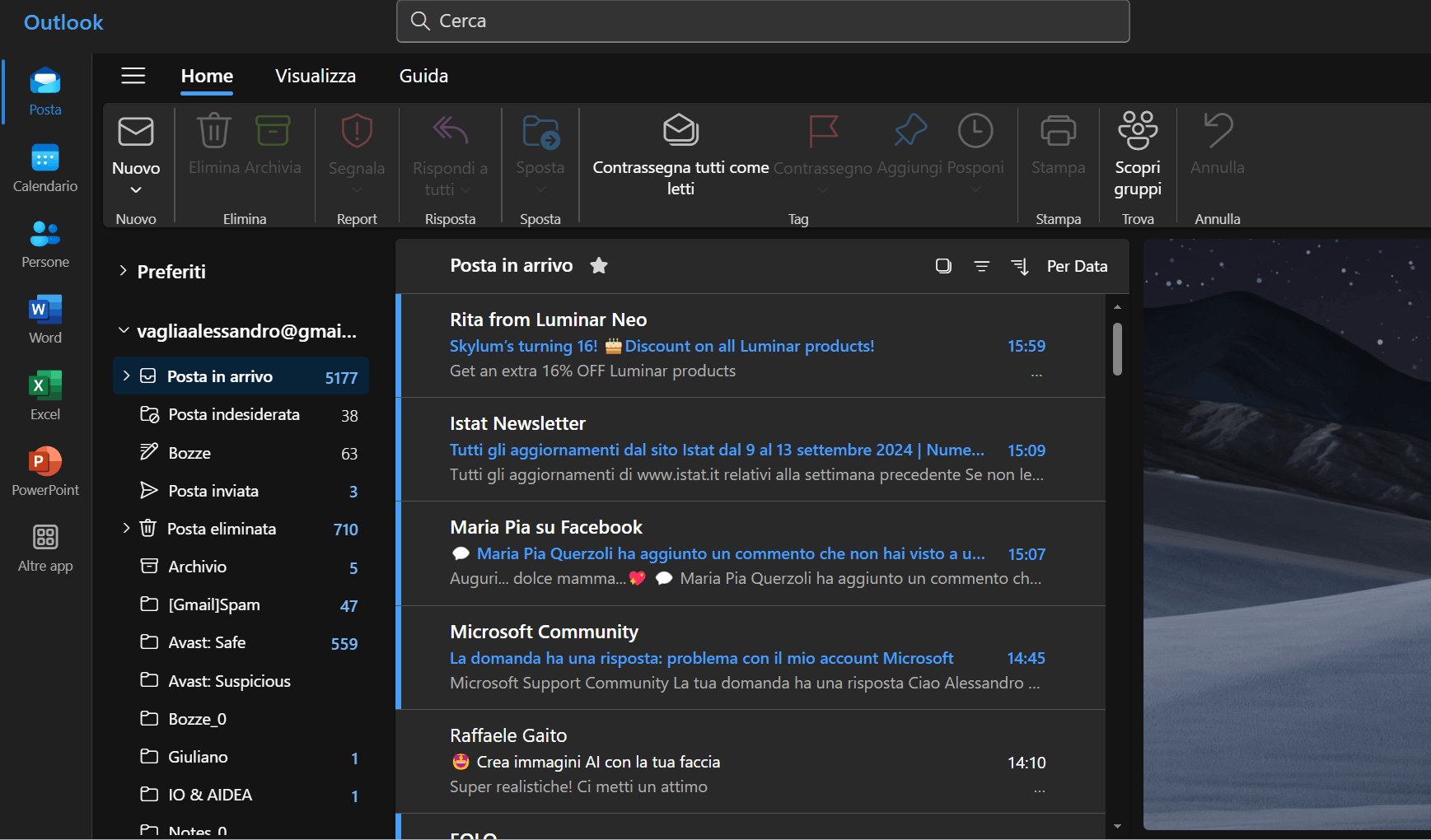The width and height of the screenshot is (1431, 840).
Task: Click the Segnala shield icon
Action: tap(357, 130)
